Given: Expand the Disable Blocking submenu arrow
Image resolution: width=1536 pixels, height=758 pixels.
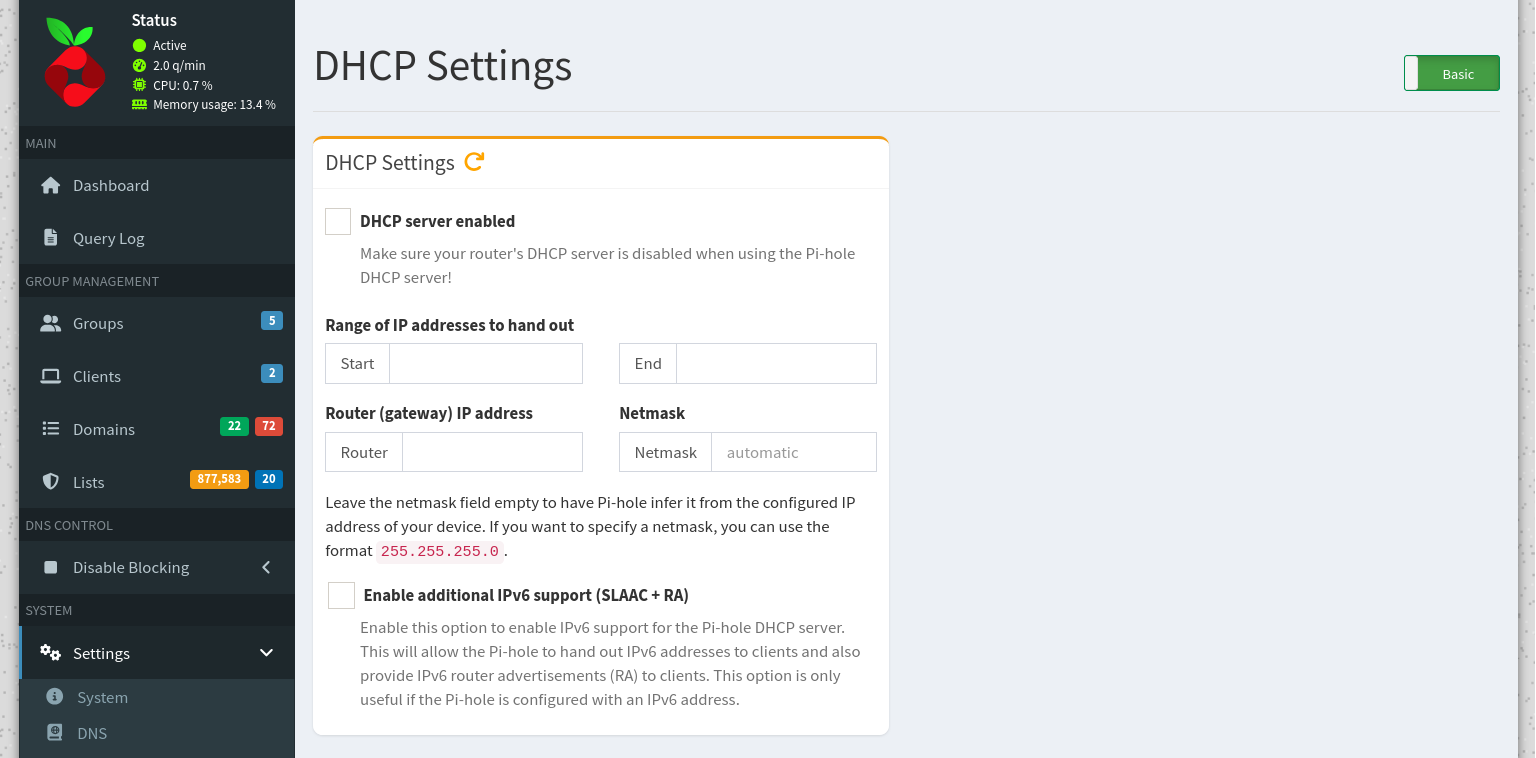Looking at the screenshot, I should 266,568.
